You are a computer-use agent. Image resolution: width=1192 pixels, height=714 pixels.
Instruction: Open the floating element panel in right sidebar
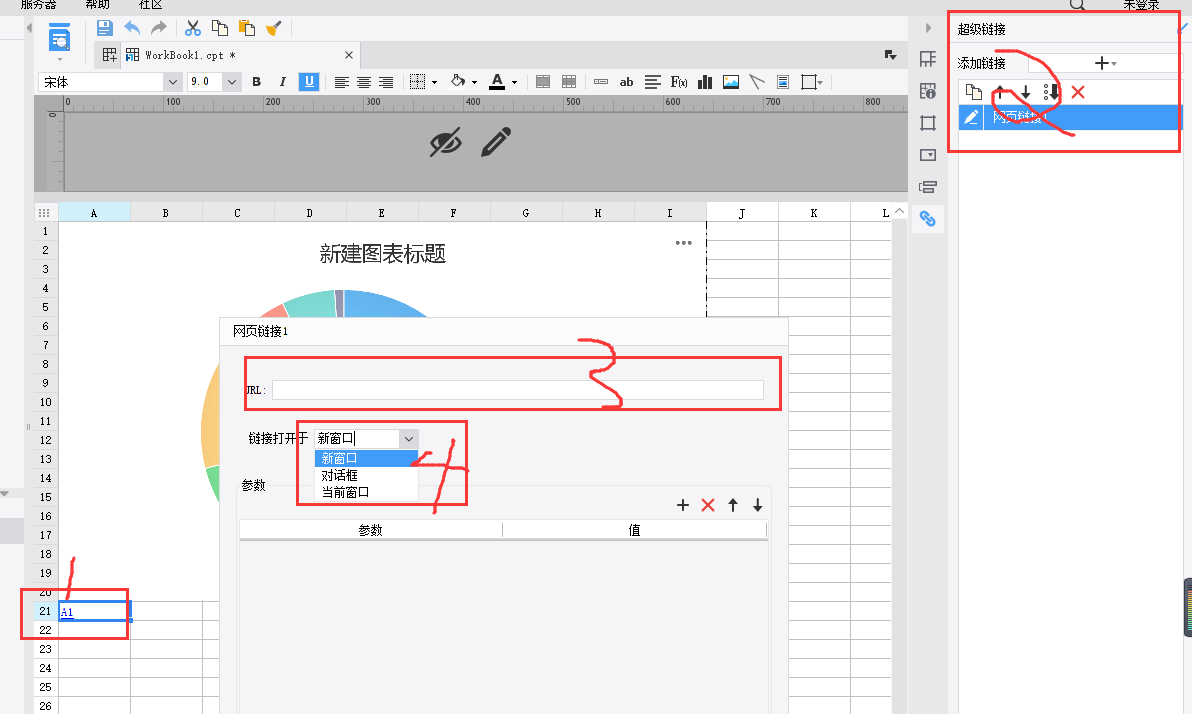click(927, 123)
